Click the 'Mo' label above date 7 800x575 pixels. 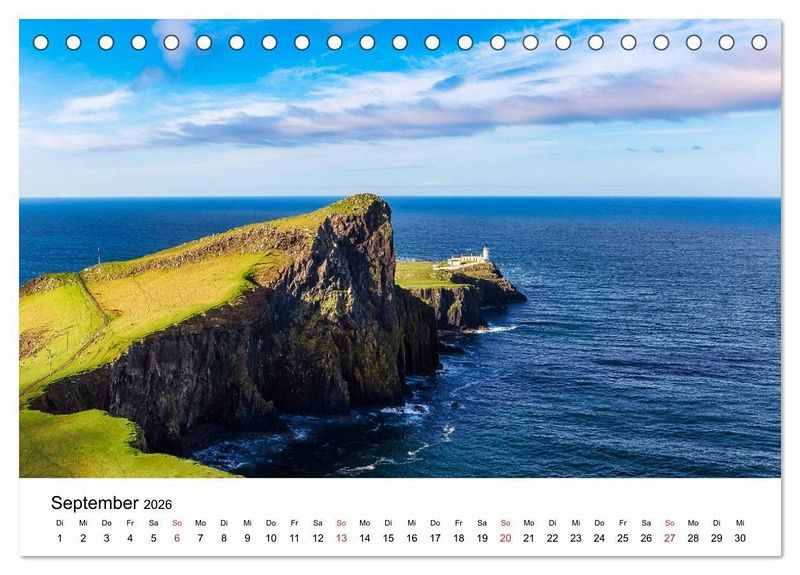pyautogui.click(x=201, y=523)
